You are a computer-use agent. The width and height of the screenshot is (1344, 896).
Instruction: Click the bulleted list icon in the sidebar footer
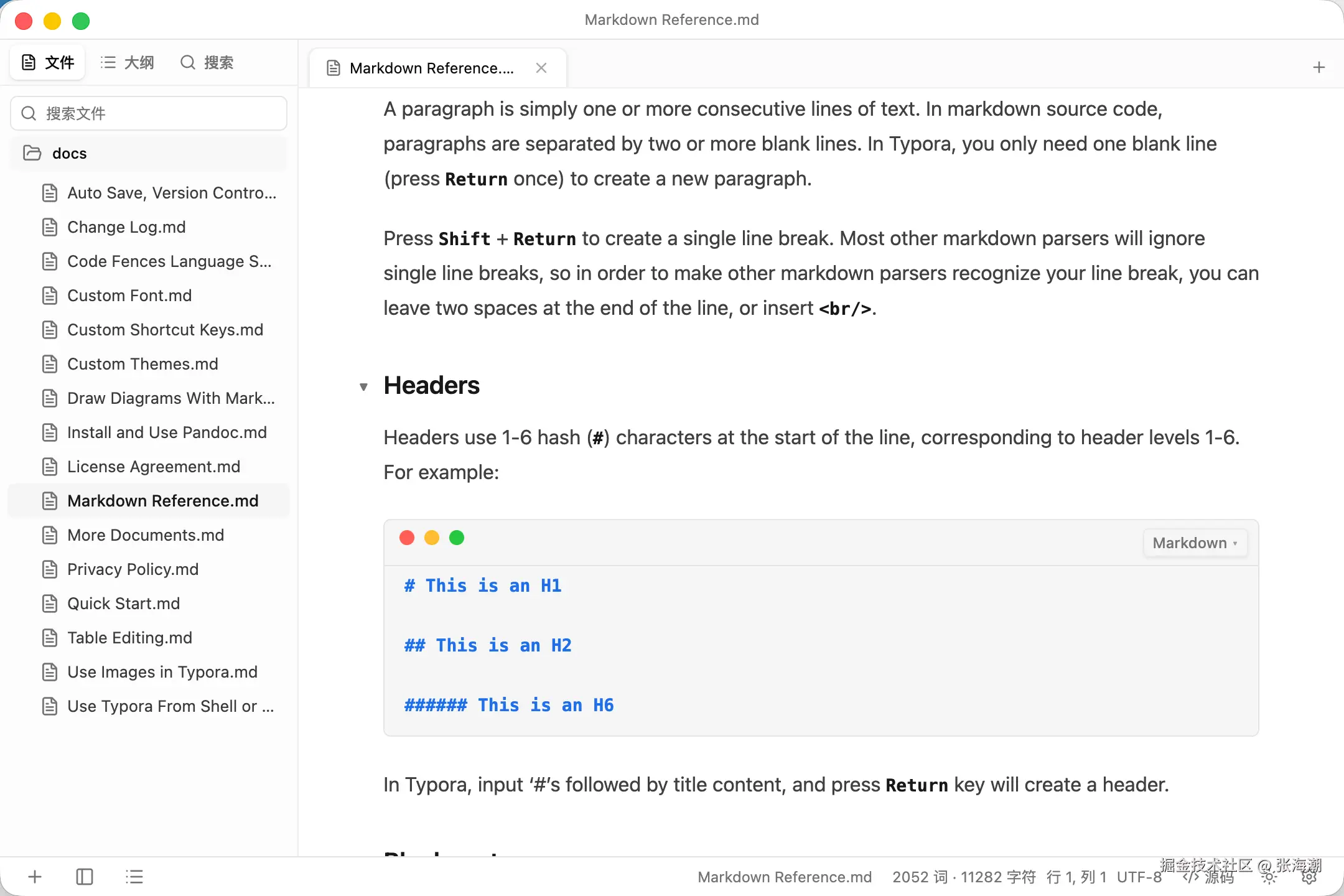pyautogui.click(x=134, y=877)
